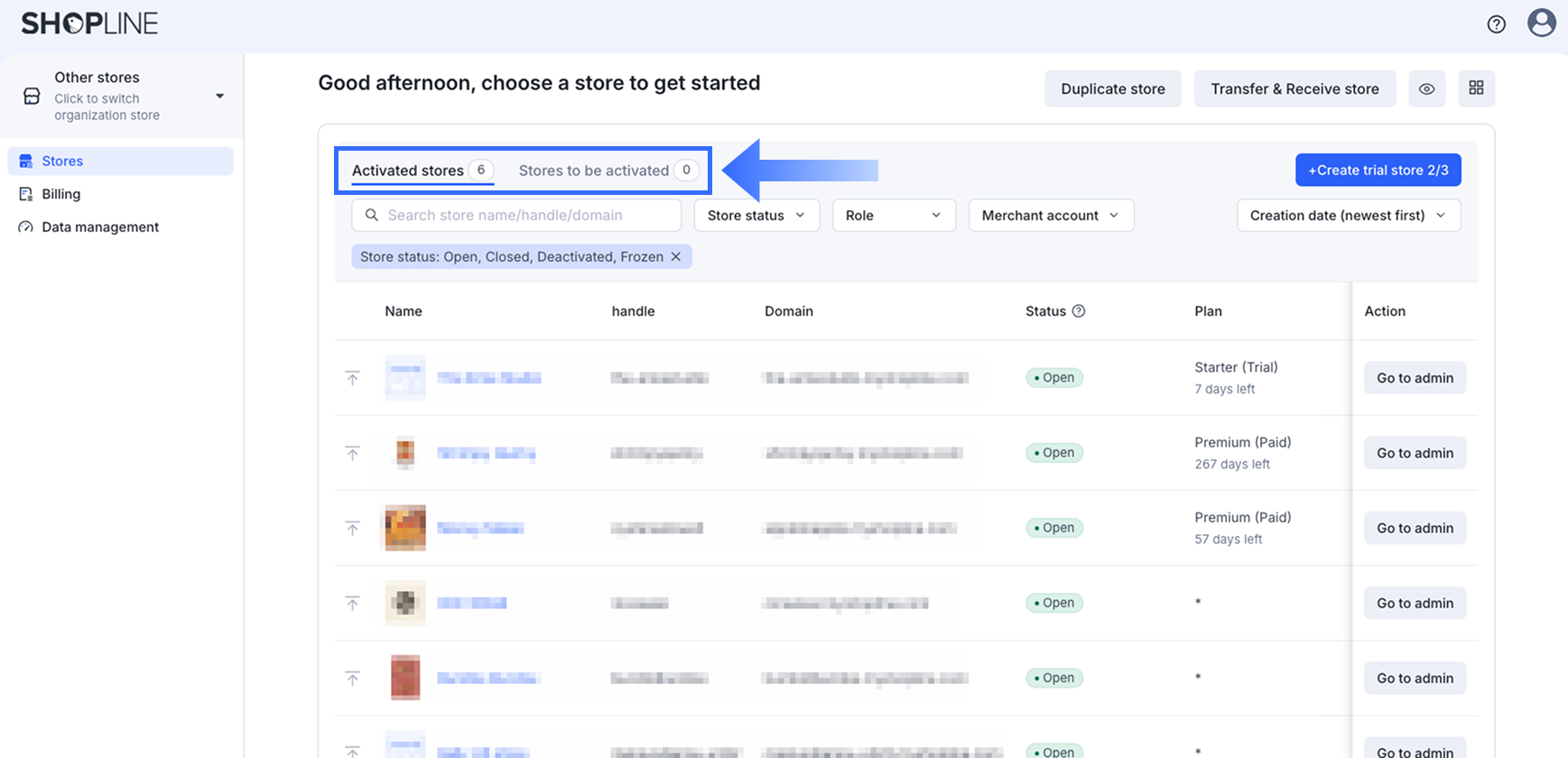Viewport: 1568px width, 758px height.
Task: Select the Activated stores tab
Action: click(408, 171)
